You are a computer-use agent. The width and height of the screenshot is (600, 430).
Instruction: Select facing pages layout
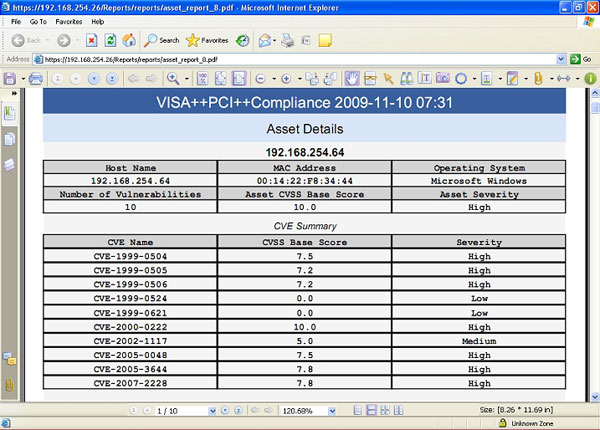click(399, 411)
